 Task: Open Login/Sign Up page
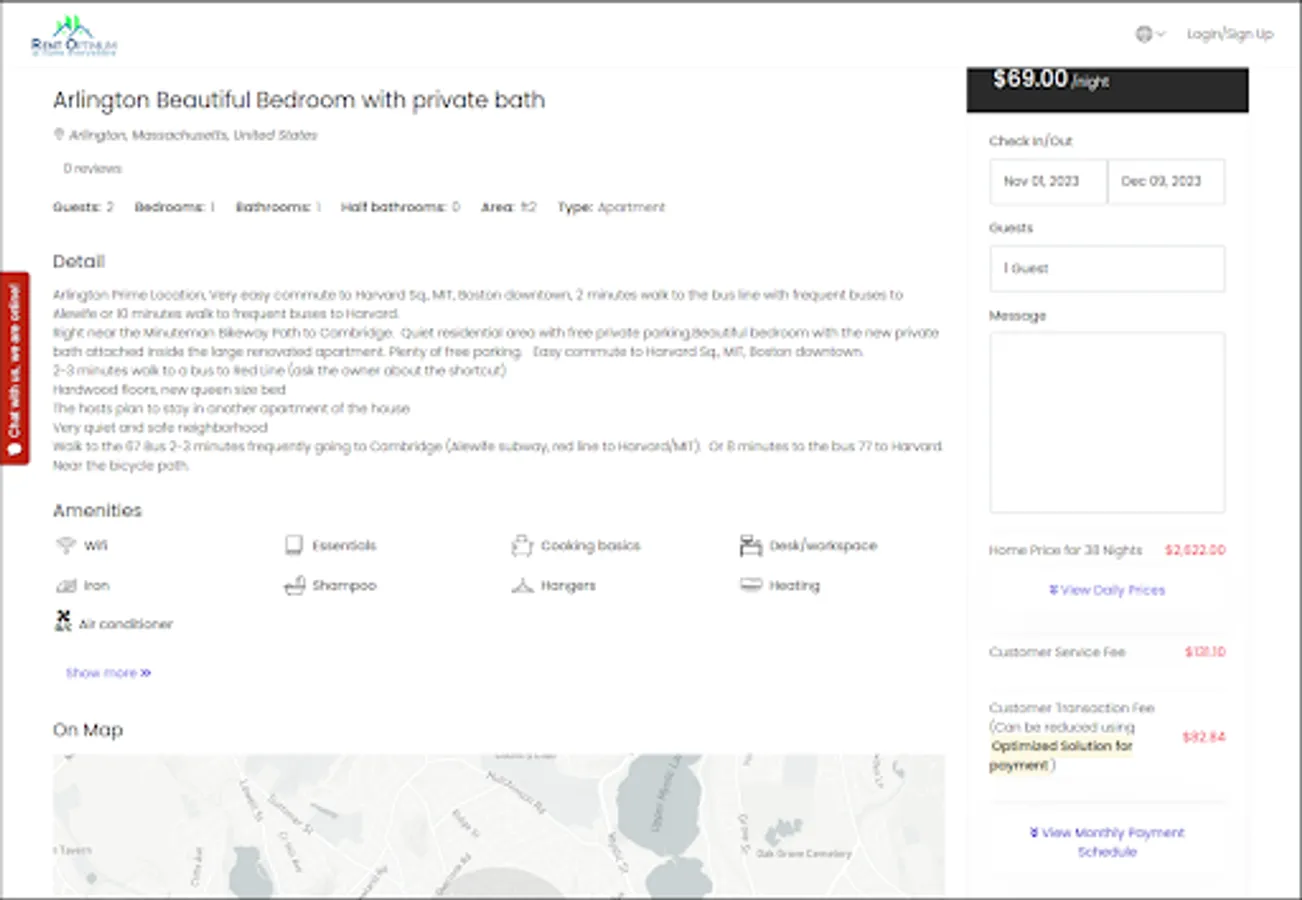point(1230,34)
